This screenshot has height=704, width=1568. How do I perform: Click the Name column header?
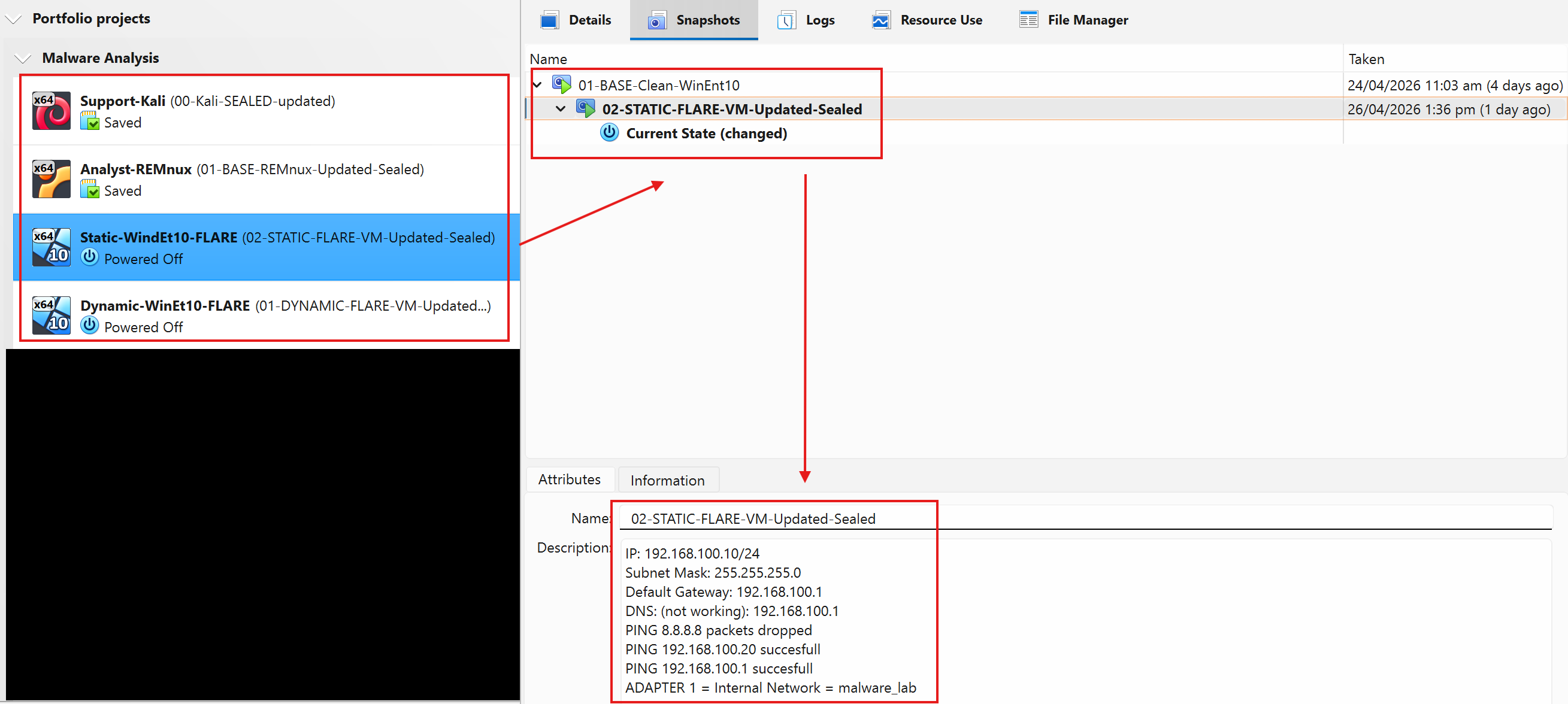[934, 59]
